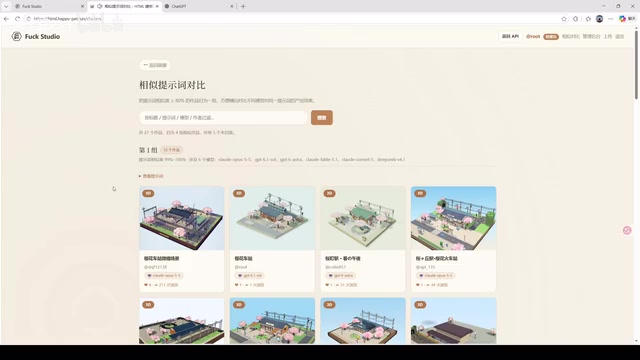Click the browser address bar URL
Image resolution: width=640 pixels, height=360 pixels.
pos(67,19)
